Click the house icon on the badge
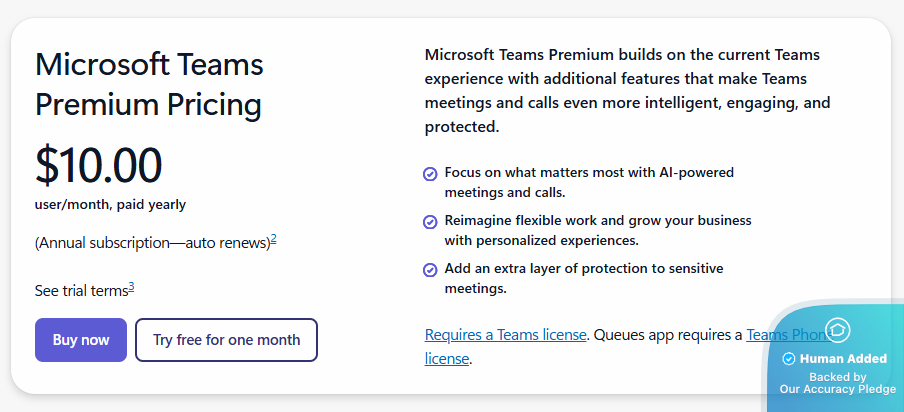The image size is (904, 412). click(838, 330)
